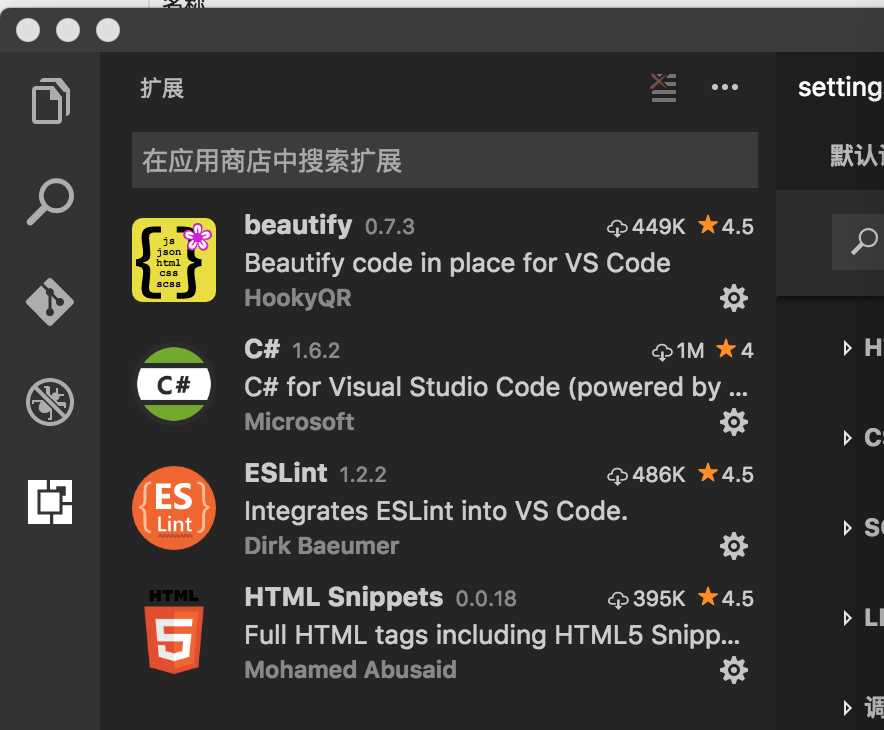Select the C# extension title

pyautogui.click(x=262, y=349)
